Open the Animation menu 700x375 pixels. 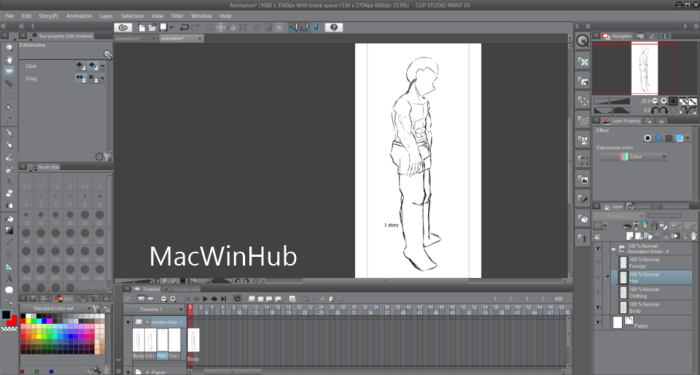(79, 16)
